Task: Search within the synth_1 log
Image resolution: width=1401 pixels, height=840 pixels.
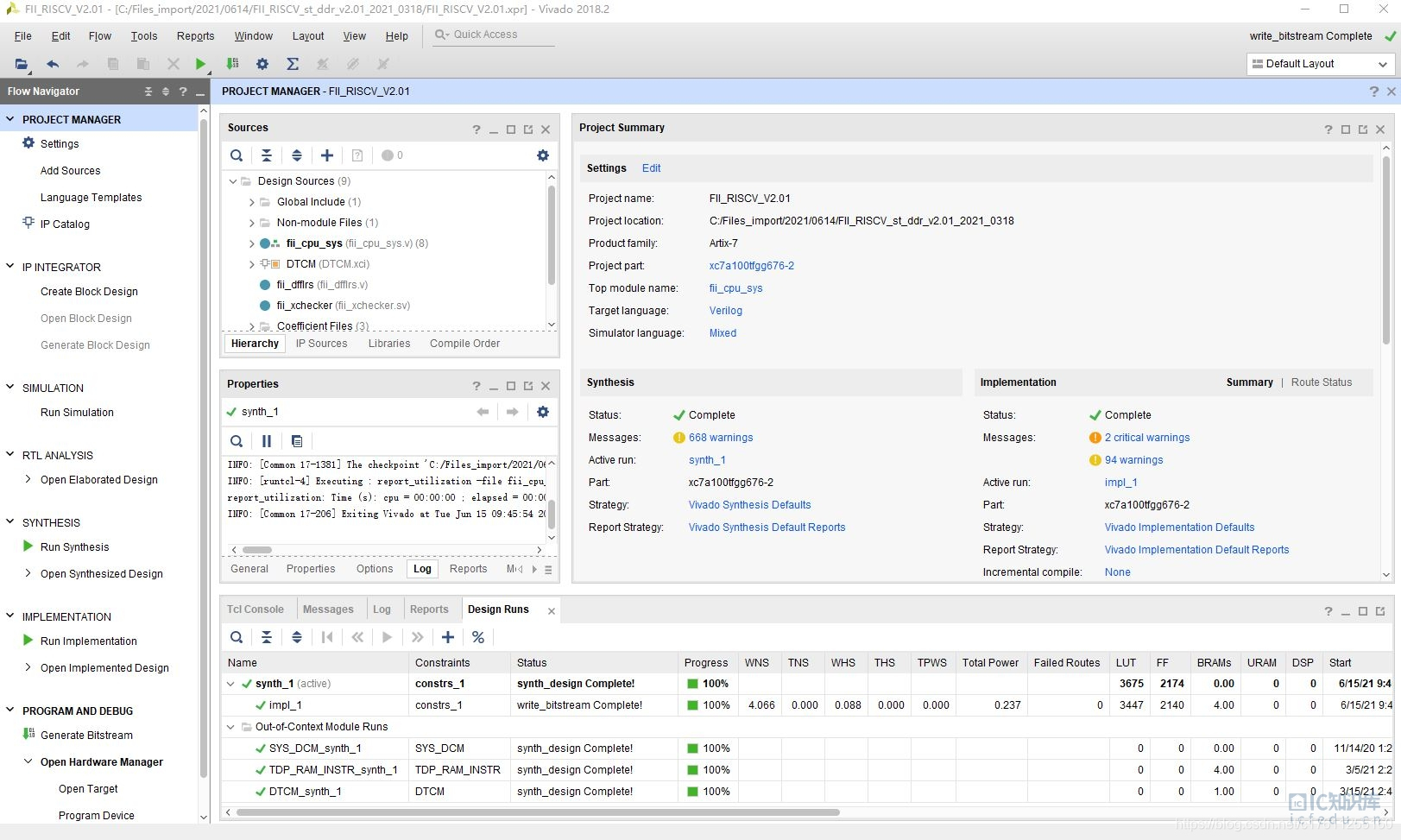Action: pyautogui.click(x=237, y=441)
